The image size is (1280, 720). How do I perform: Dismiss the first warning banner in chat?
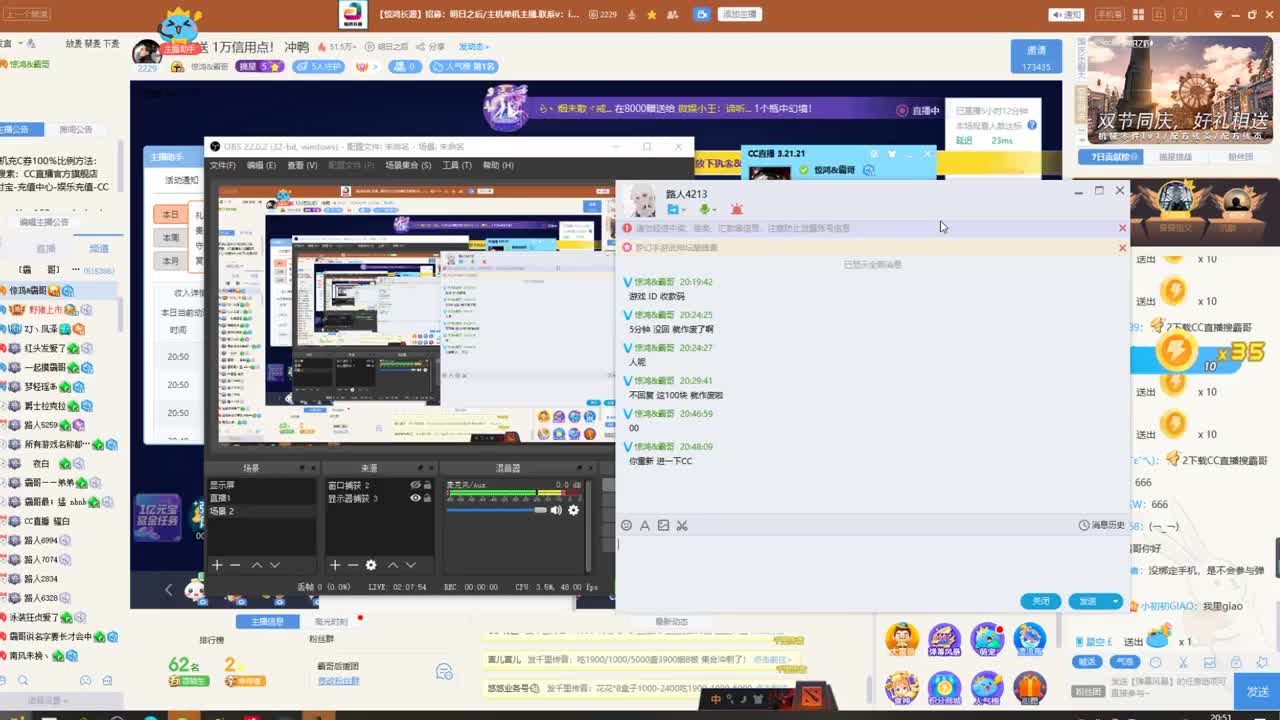tap(1122, 228)
